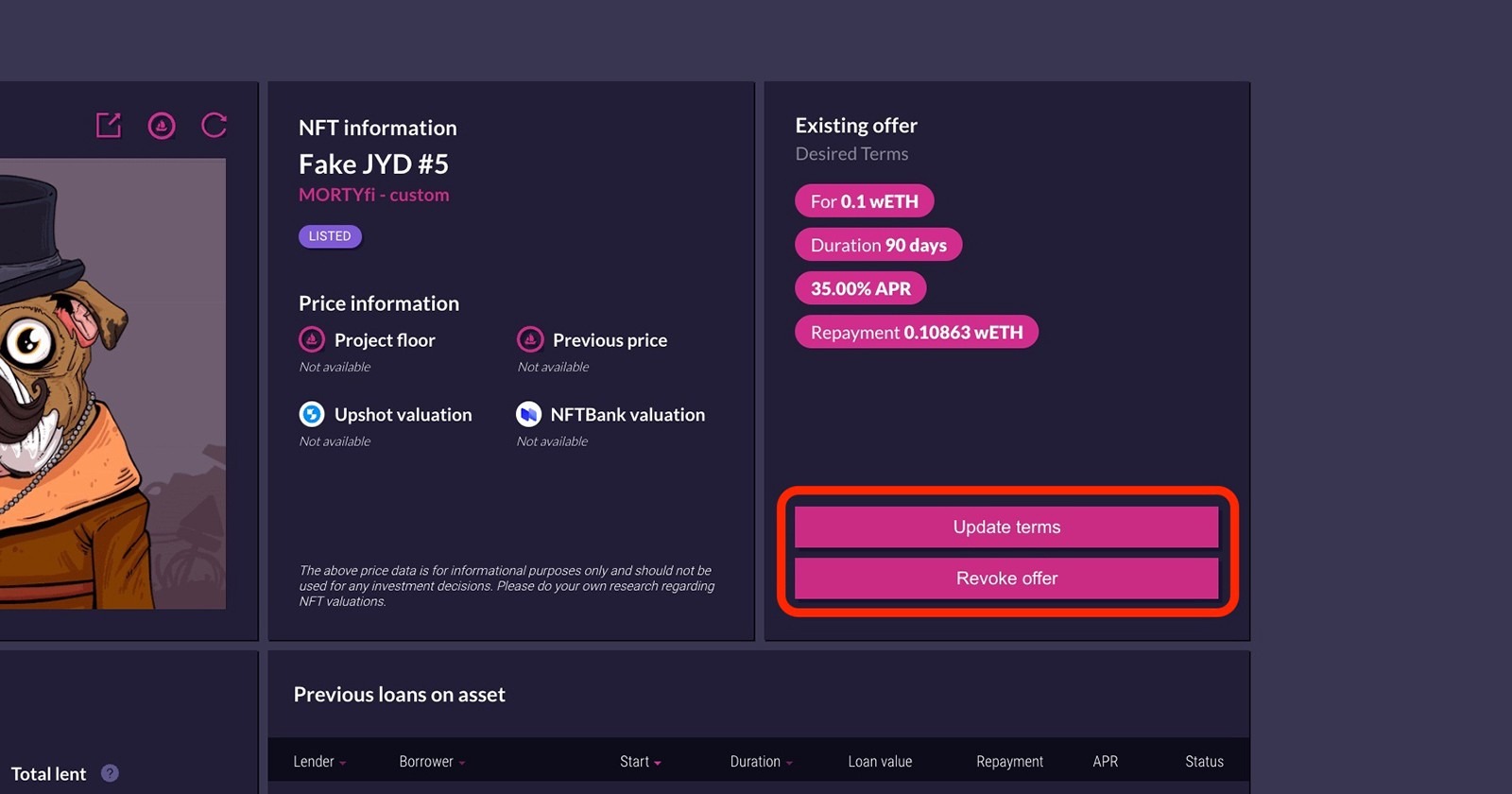Click the Previous price label
This screenshot has height=794, width=1512.
click(x=610, y=340)
